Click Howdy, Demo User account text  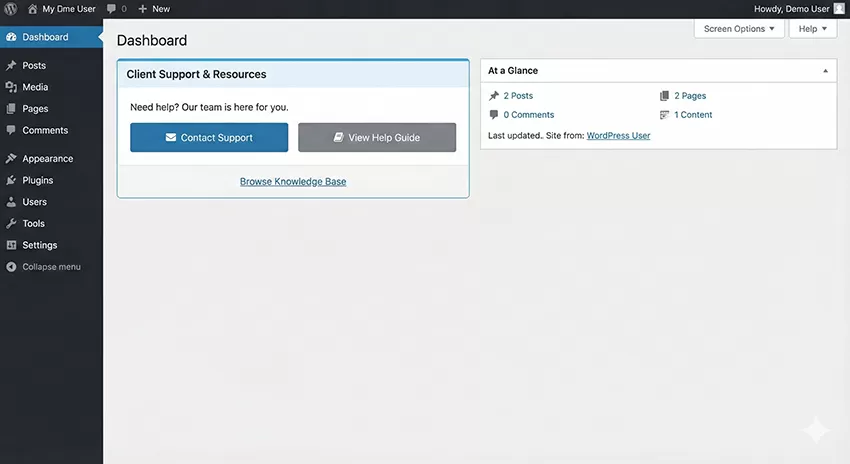click(791, 9)
